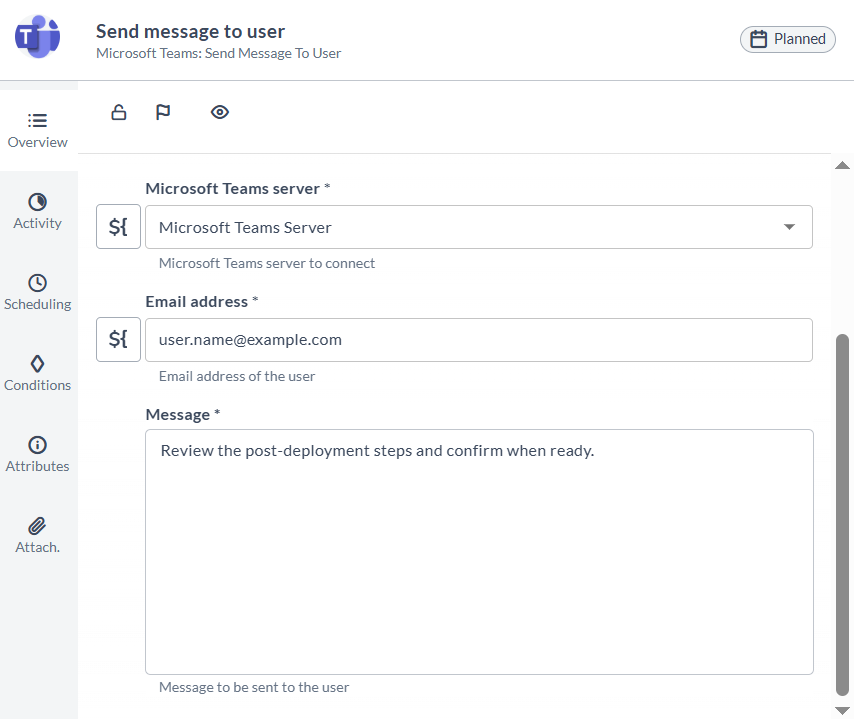
Task: Click the variable button beside Email address
Action: tap(118, 339)
